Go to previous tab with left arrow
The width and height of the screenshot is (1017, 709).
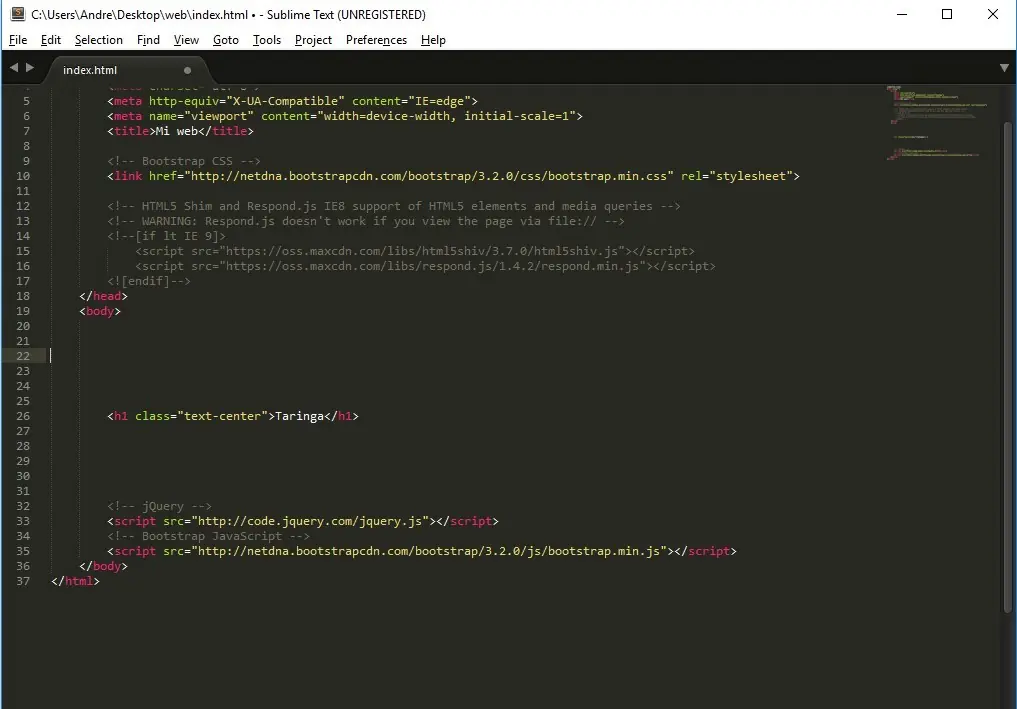(14, 67)
